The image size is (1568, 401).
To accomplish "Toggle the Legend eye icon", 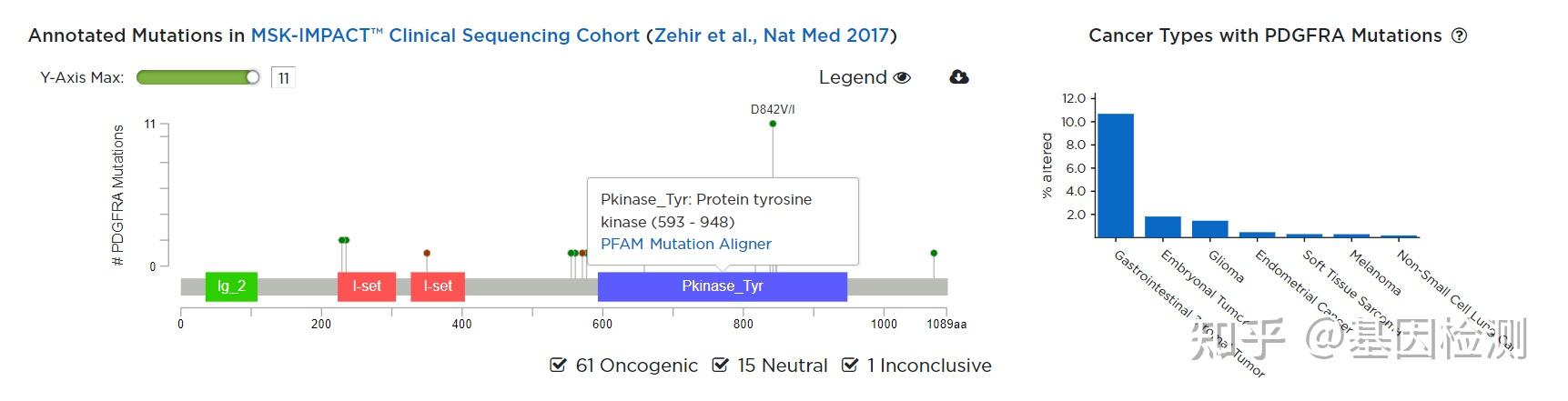I will tap(902, 77).
